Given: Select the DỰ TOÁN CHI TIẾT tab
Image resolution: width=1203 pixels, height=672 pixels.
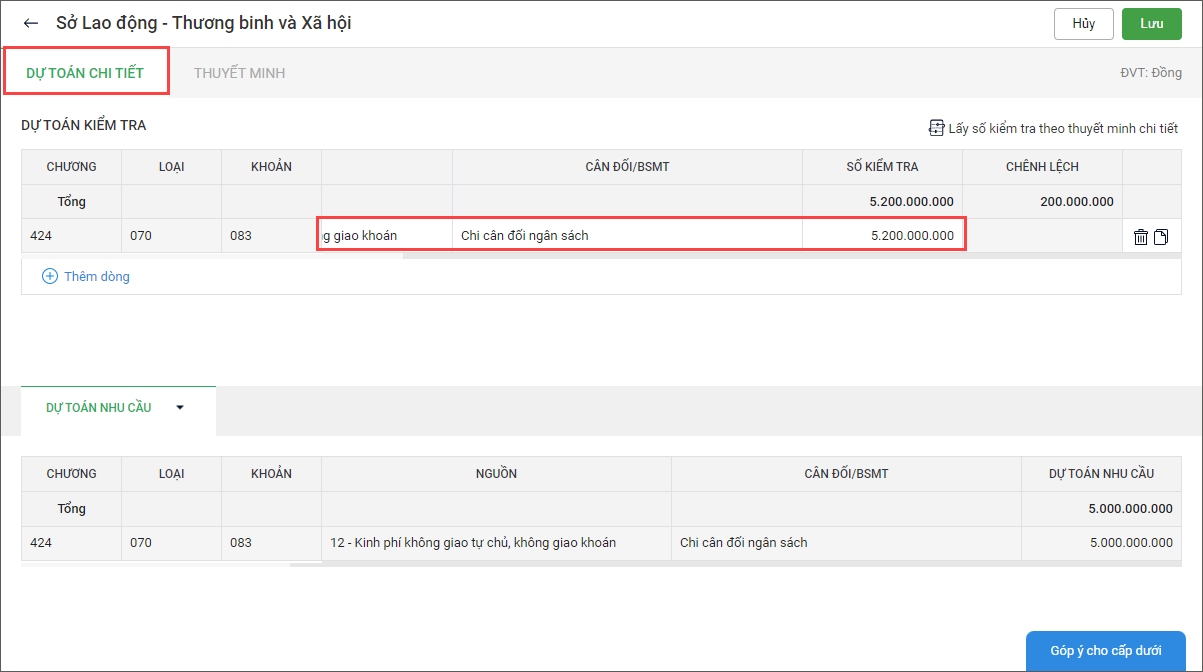Looking at the screenshot, I should click(85, 73).
